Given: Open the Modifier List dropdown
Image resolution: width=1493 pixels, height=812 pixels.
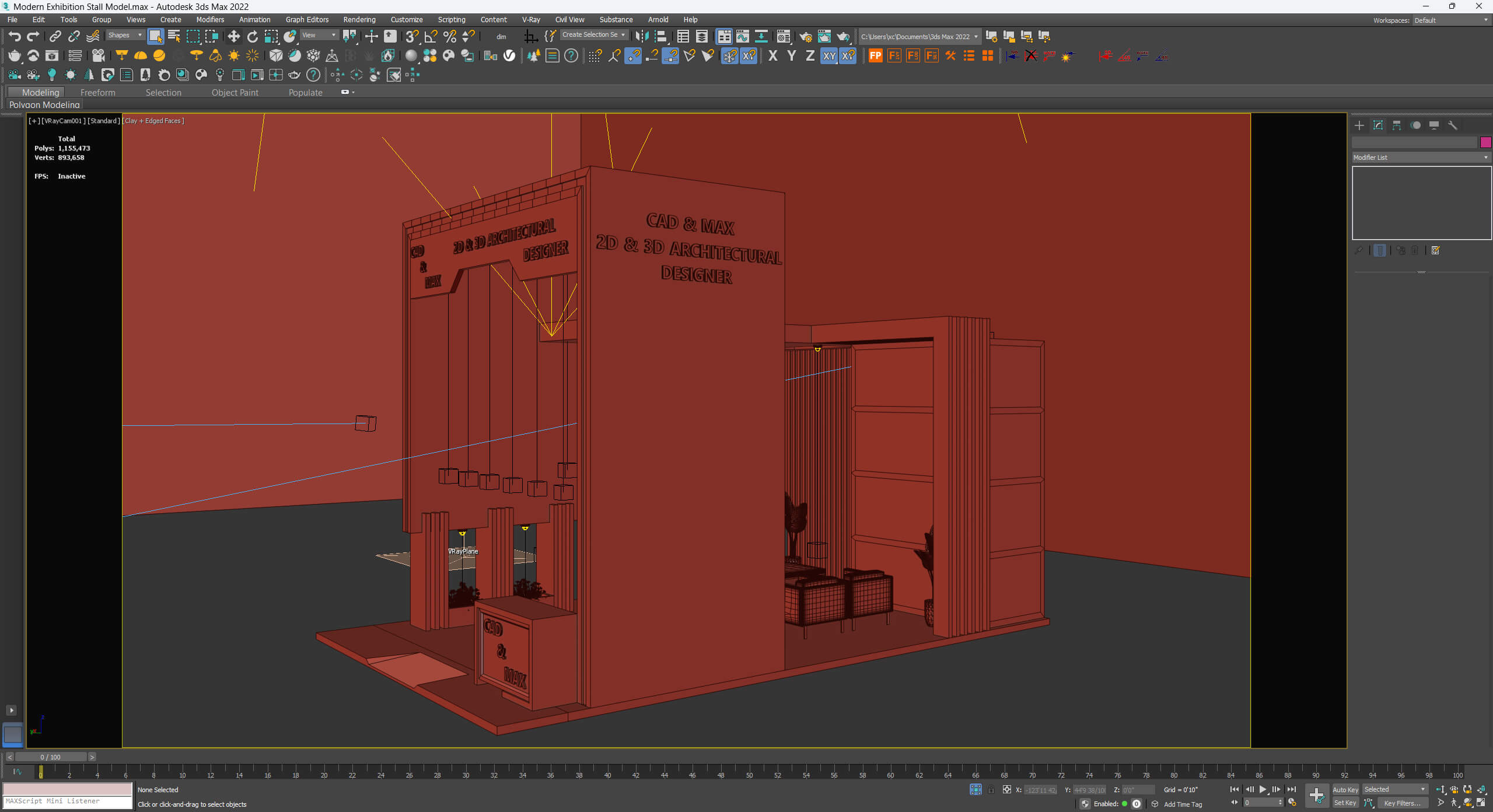Looking at the screenshot, I should [1421, 157].
